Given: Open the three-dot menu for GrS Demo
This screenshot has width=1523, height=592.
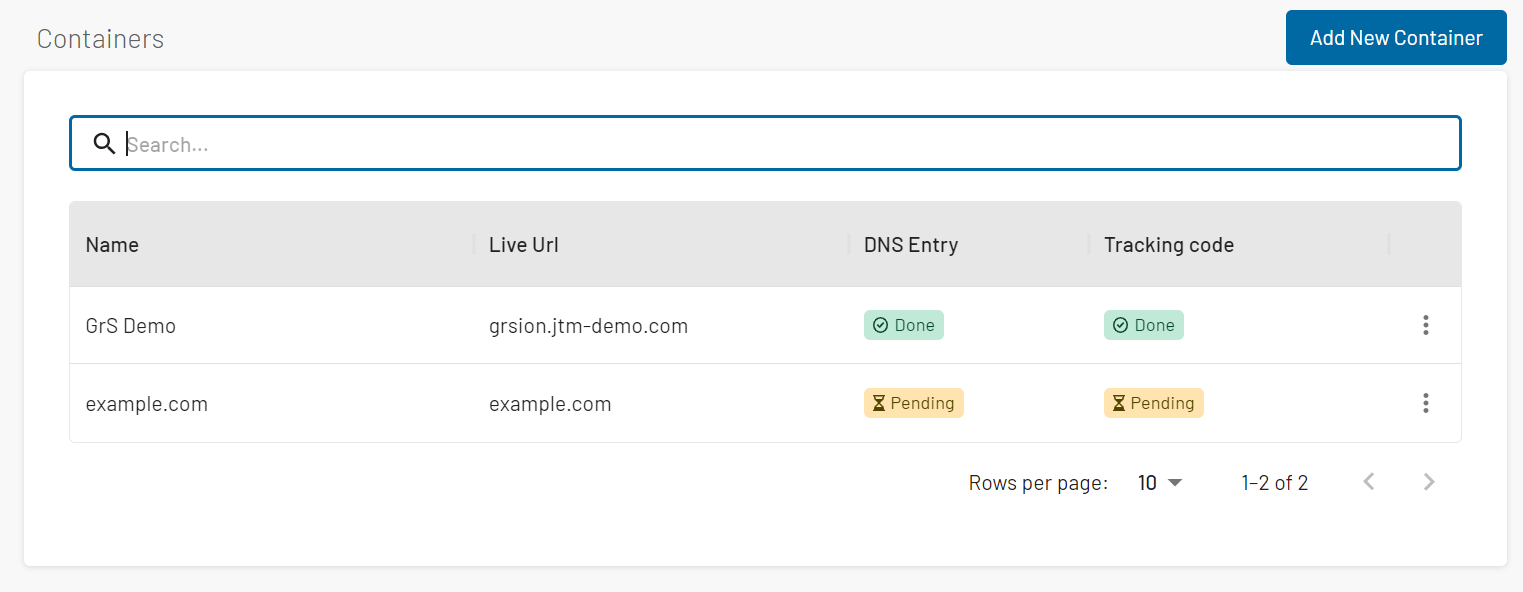Looking at the screenshot, I should [x=1425, y=325].
